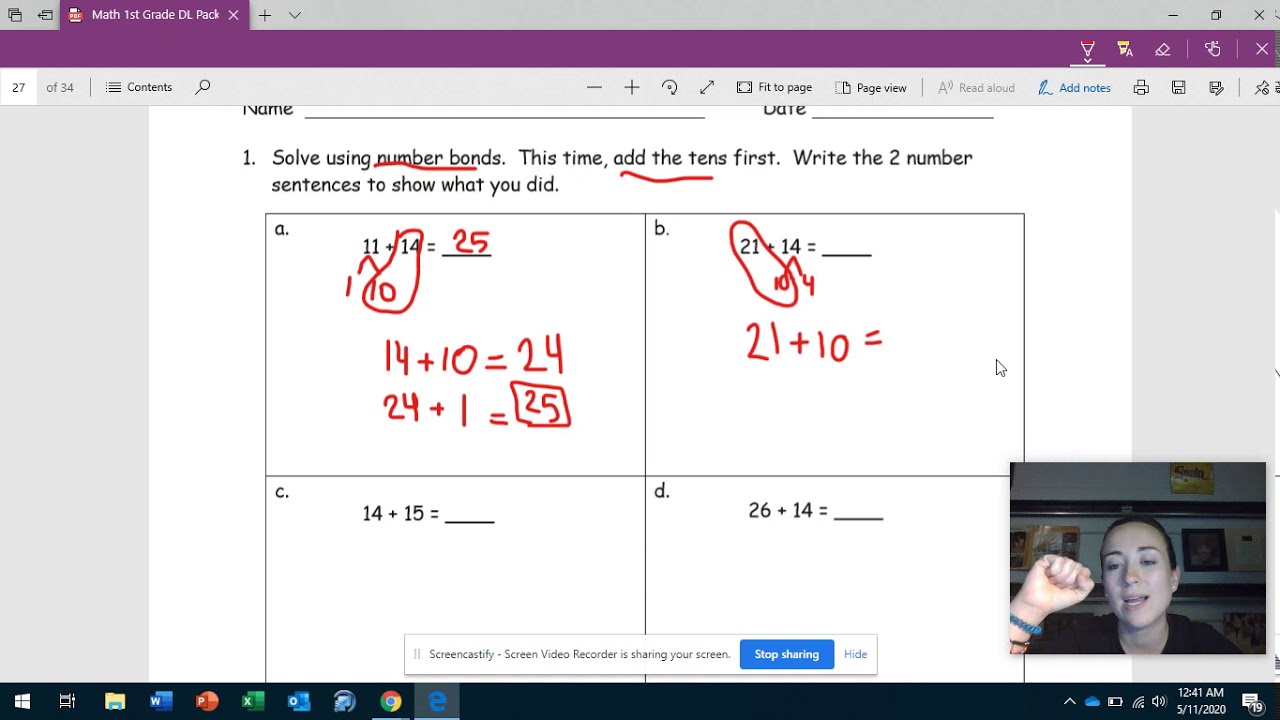Image resolution: width=1280 pixels, height=720 pixels.
Task: Open the OneDrive tray icon
Action: pos(1092,701)
